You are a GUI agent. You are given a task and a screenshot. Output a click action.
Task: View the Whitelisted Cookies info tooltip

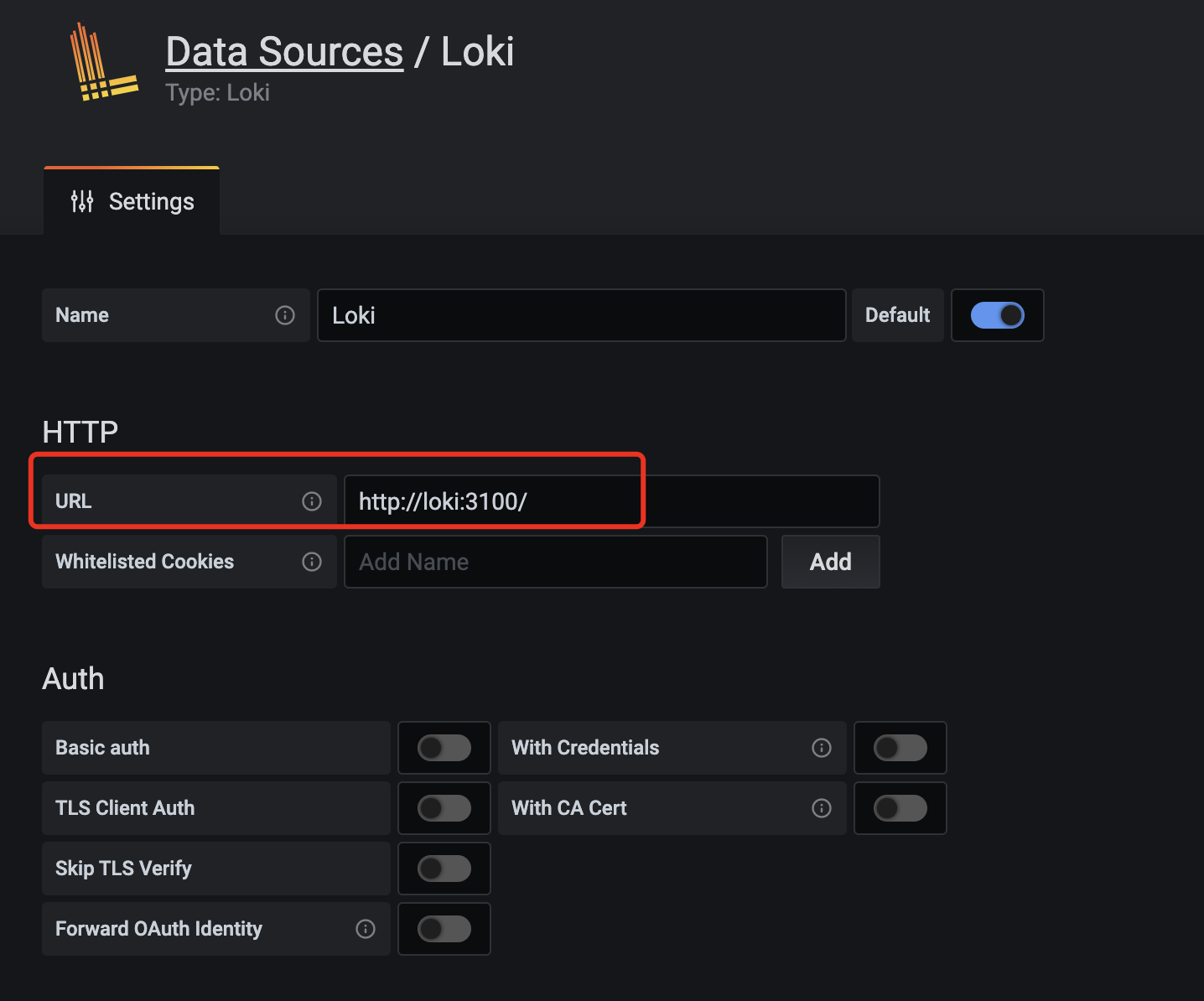pos(311,562)
